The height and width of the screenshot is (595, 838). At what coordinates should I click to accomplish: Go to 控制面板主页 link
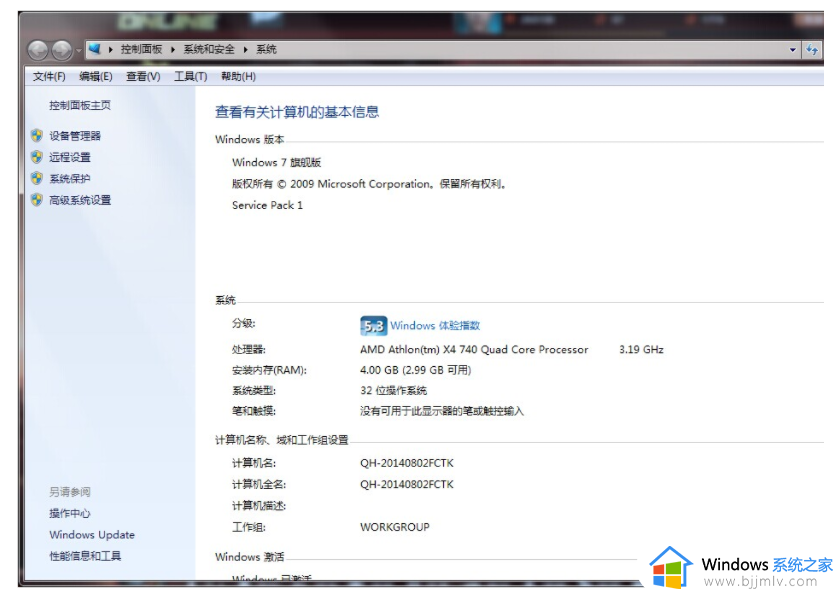(x=80, y=105)
